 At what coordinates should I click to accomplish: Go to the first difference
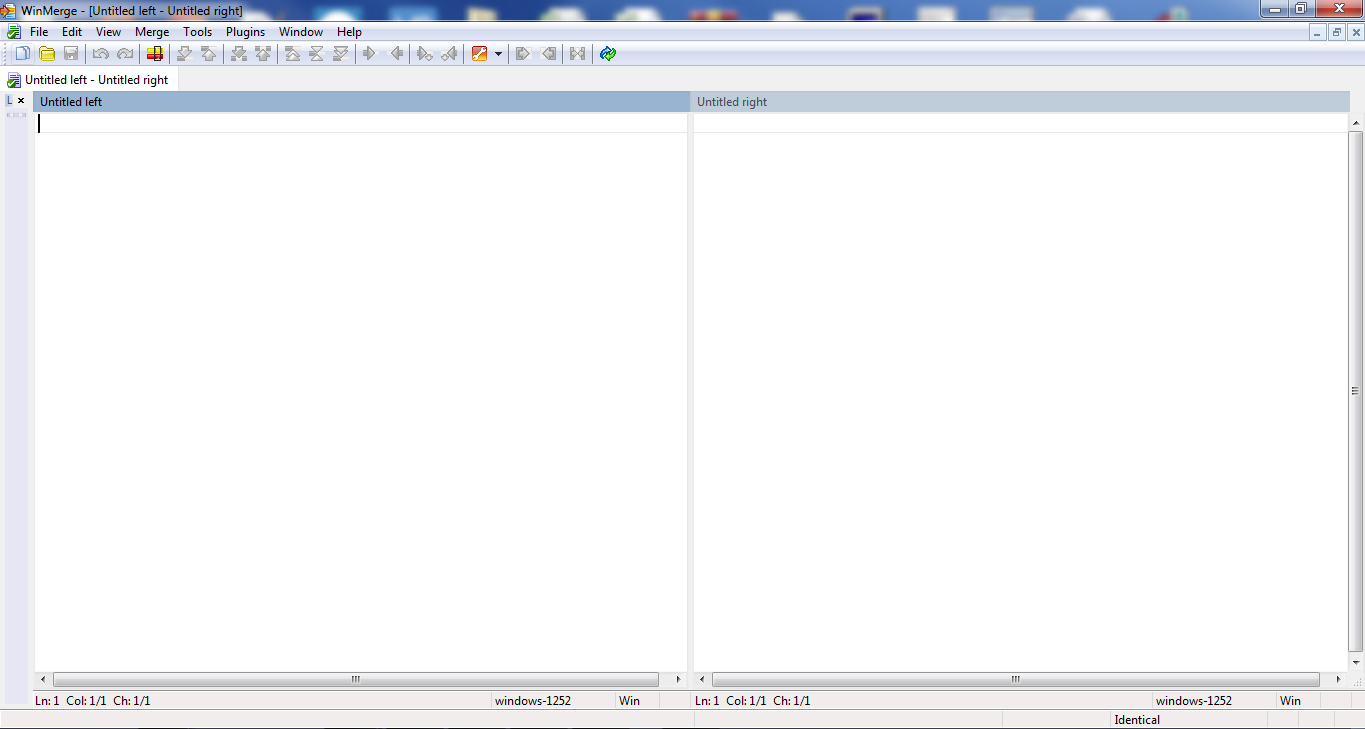292,54
